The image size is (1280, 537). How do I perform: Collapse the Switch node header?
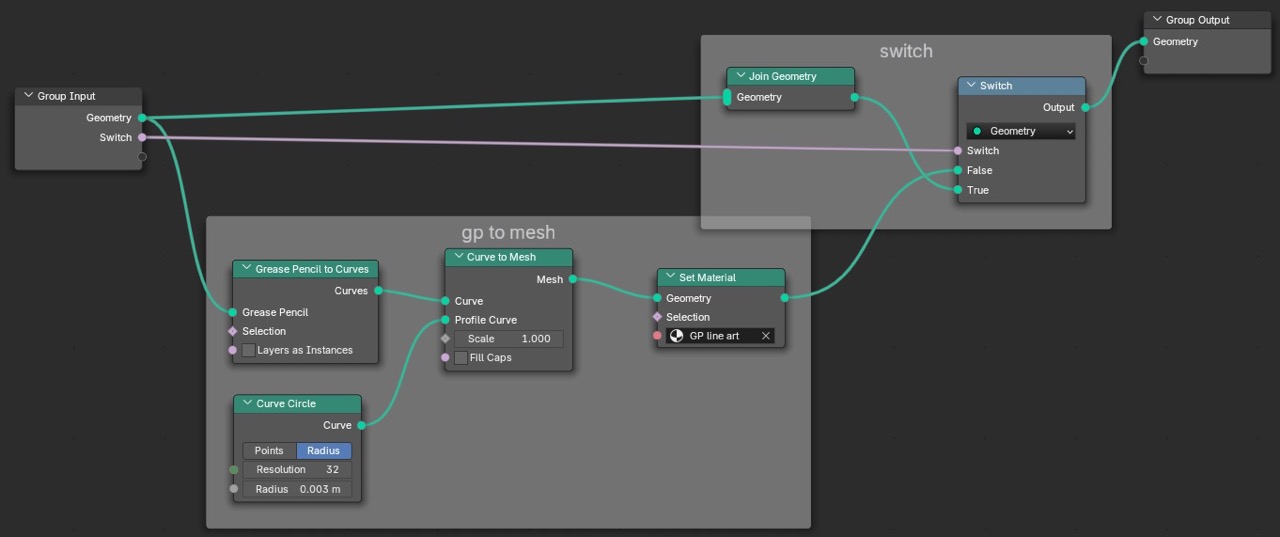971,86
